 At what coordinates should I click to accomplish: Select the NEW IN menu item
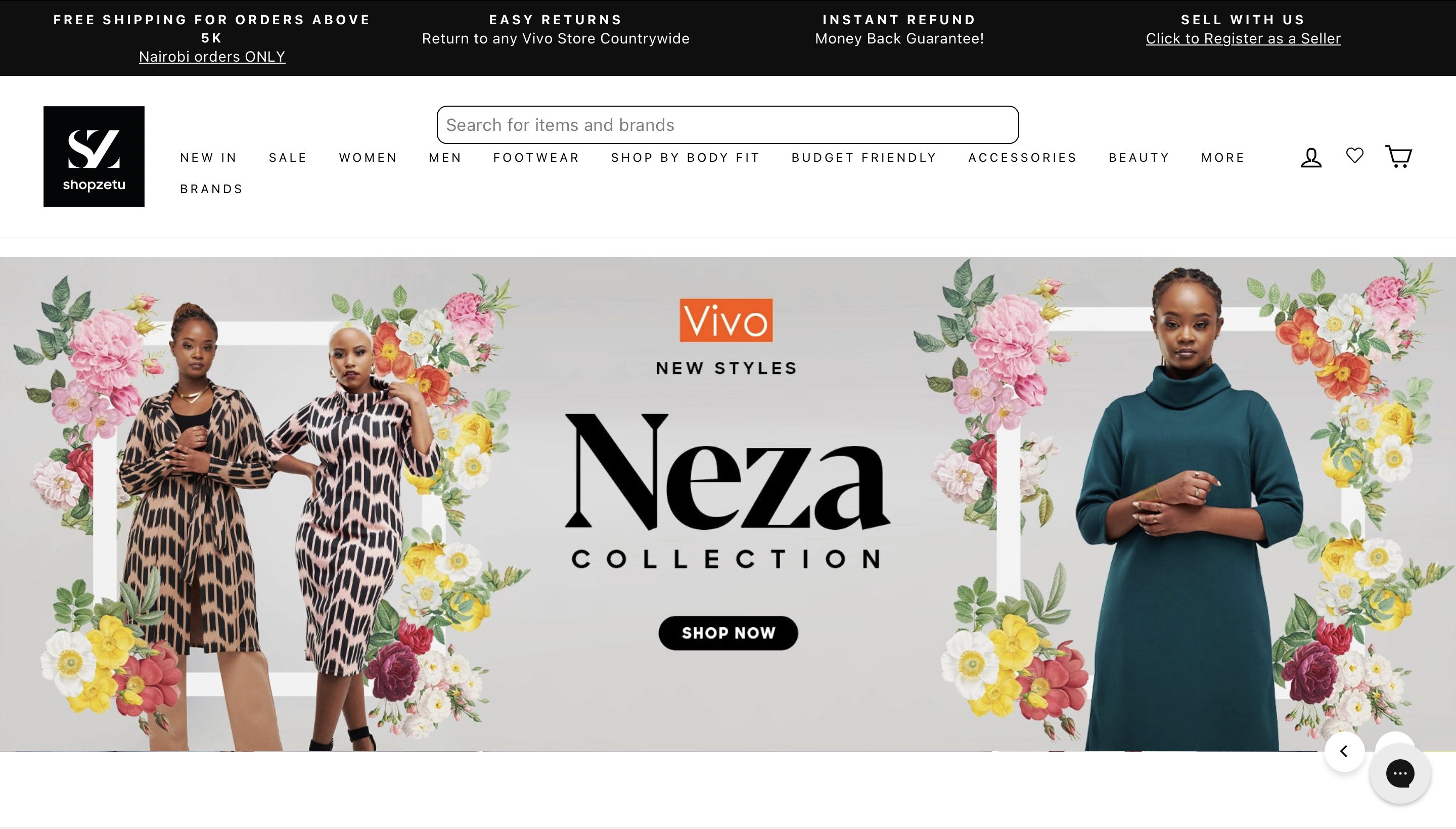pos(208,158)
